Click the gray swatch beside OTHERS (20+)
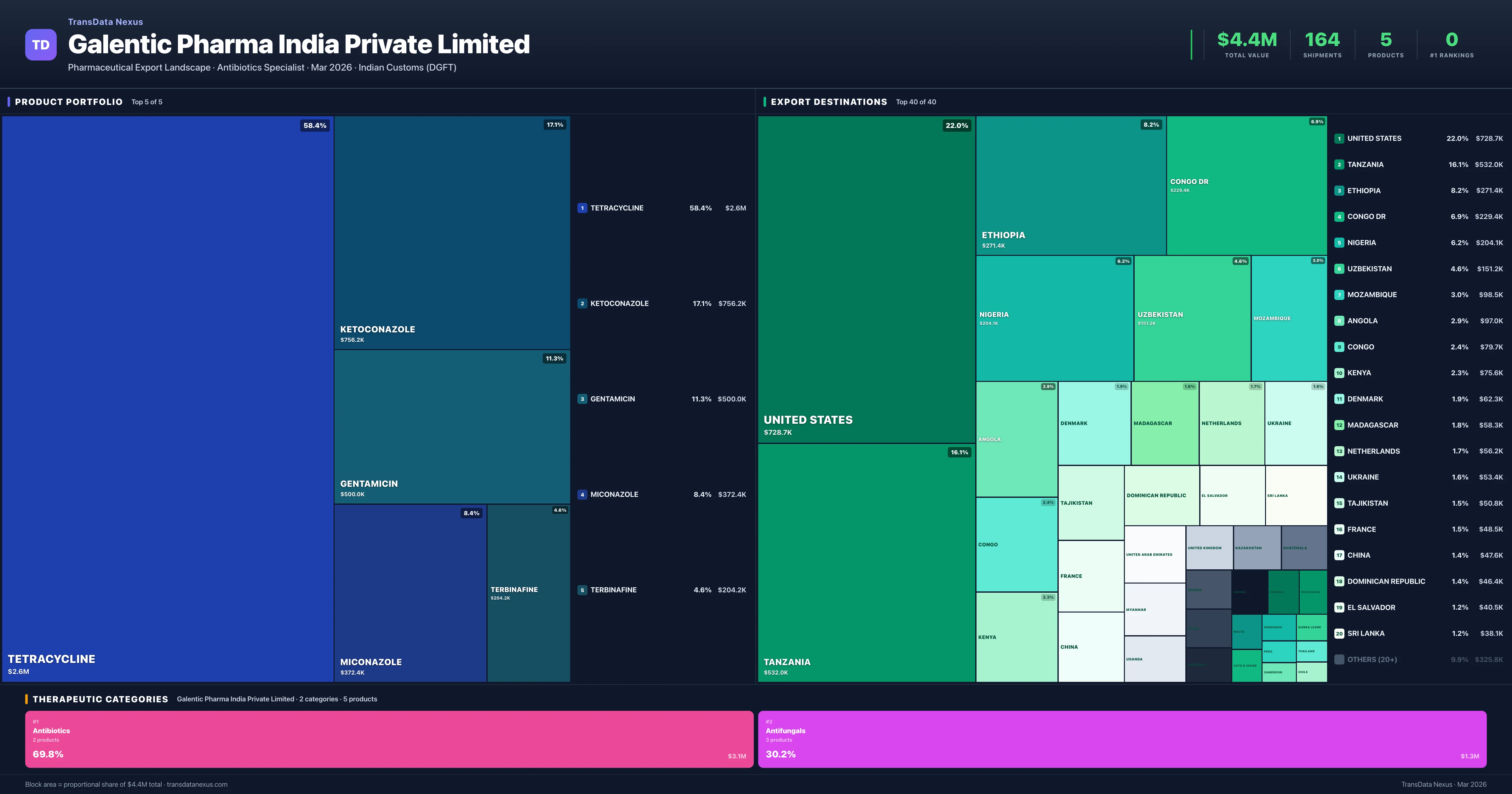 pyautogui.click(x=1339, y=659)
